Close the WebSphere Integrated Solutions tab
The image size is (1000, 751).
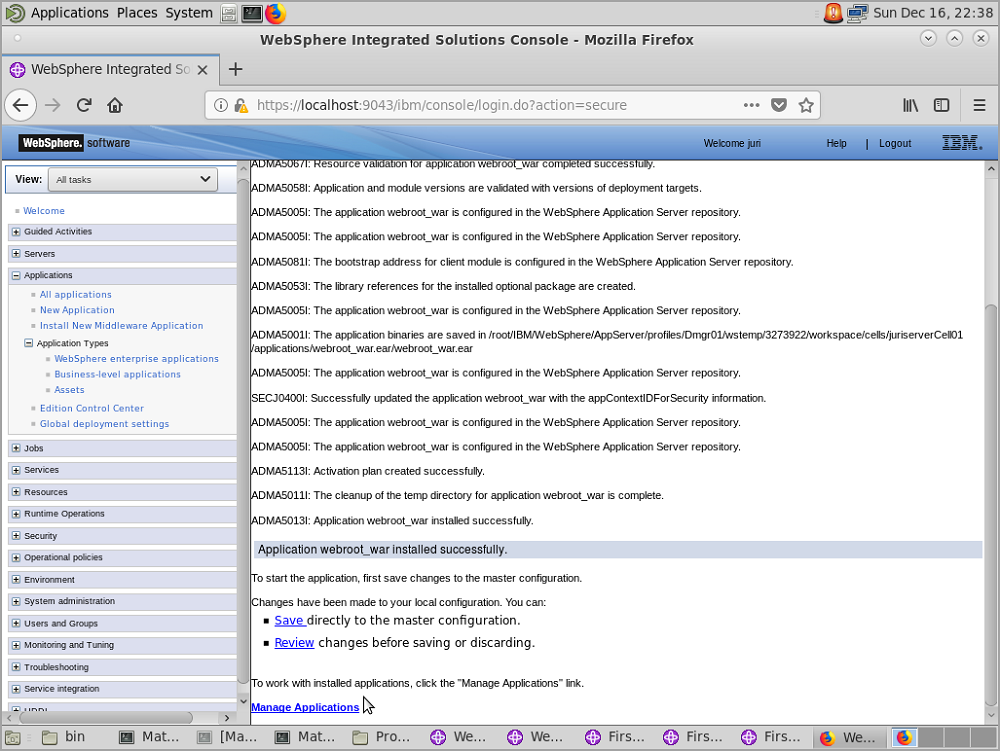(x=202, y=69)
